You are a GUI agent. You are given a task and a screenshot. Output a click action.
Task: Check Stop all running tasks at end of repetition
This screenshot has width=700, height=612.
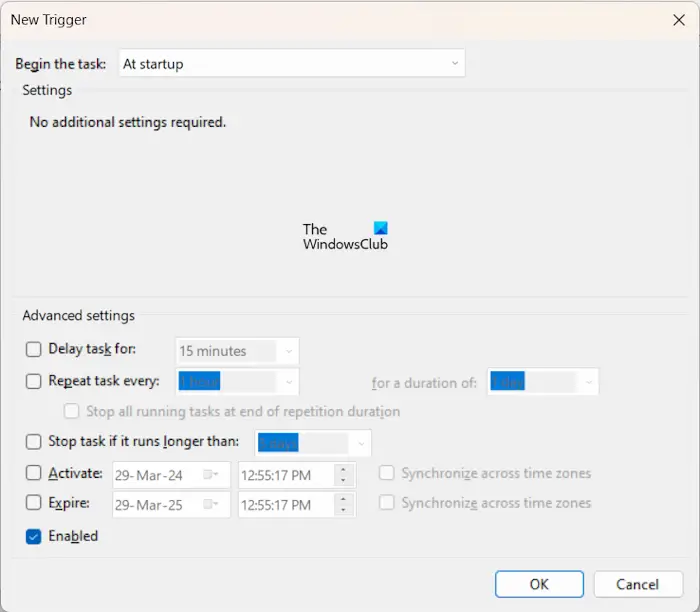point(71,411)
